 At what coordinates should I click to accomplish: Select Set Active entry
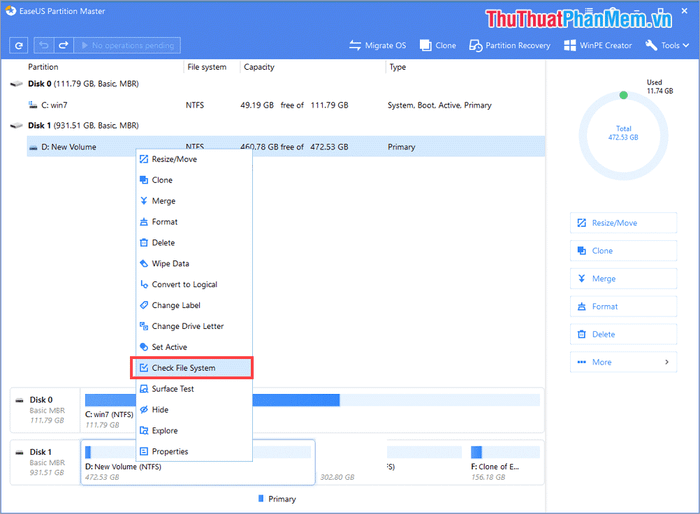pyautogui.click(x=194, y=347)
